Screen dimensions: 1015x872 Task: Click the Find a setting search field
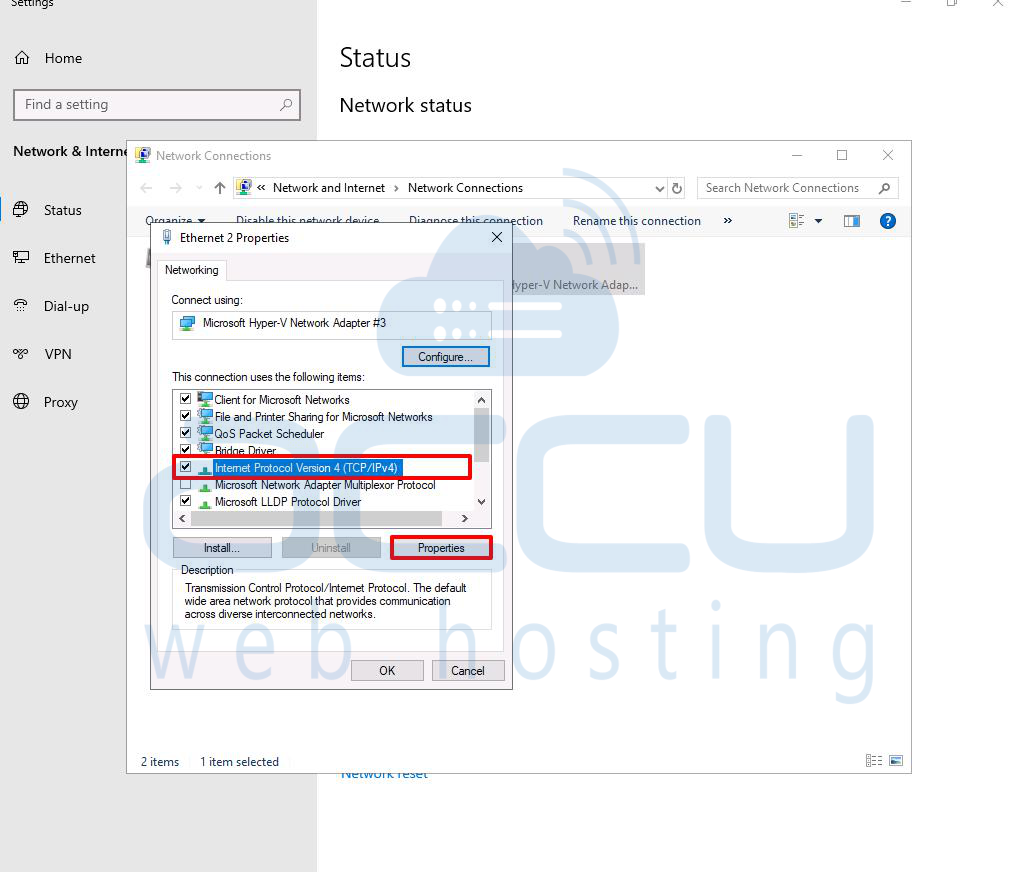coord(157,105)
